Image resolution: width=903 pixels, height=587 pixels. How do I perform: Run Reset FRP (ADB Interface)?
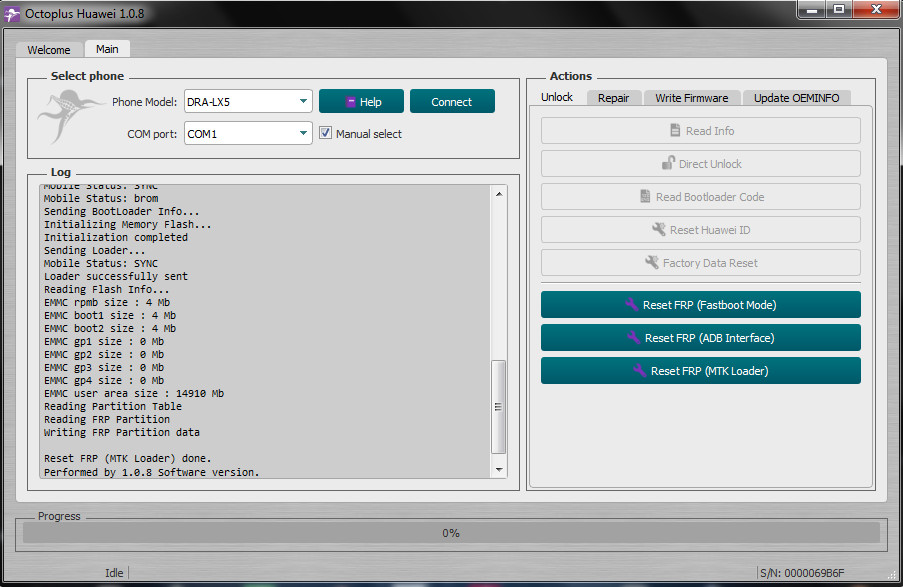(x=701, y=338)
